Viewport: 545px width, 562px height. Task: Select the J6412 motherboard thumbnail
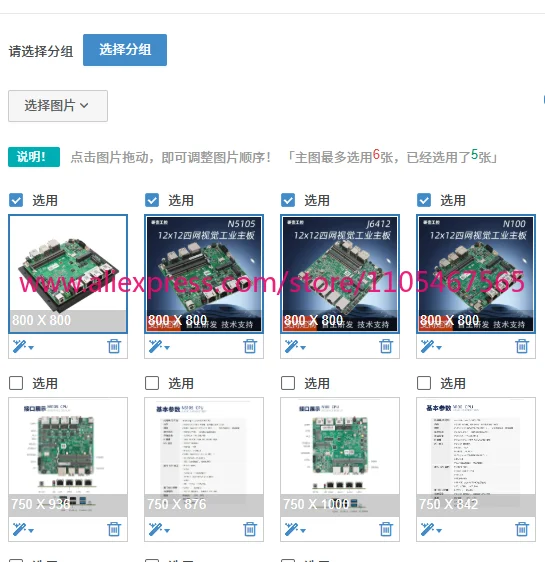click(340, 274)
